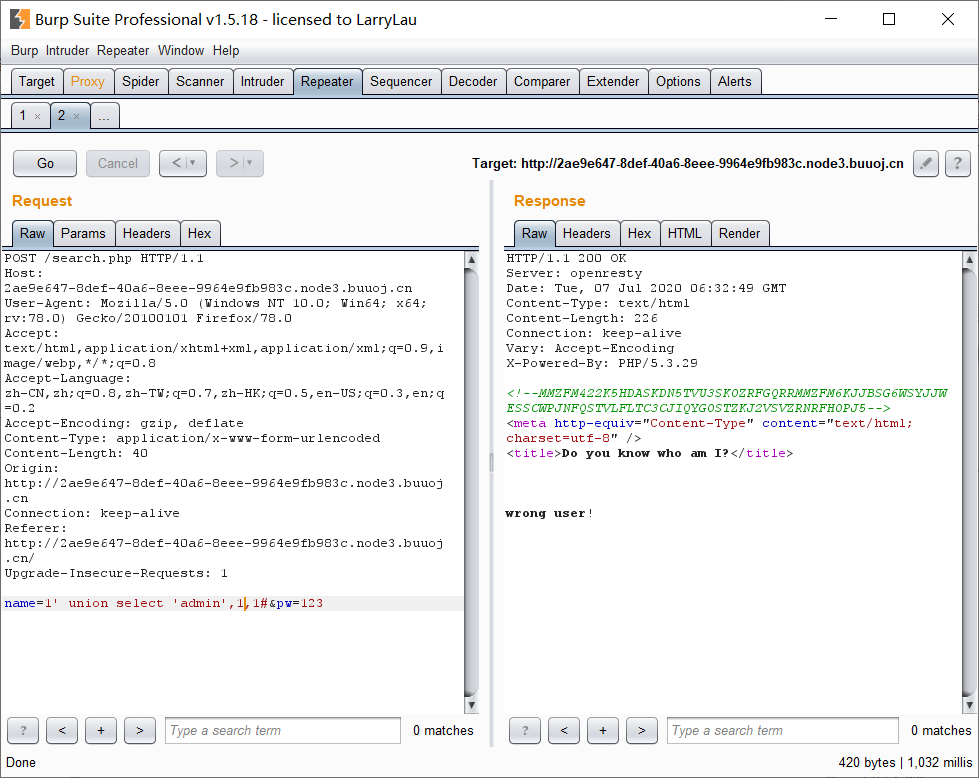Show the request Params view
This screenshot has height=778, width=979.
83,234
